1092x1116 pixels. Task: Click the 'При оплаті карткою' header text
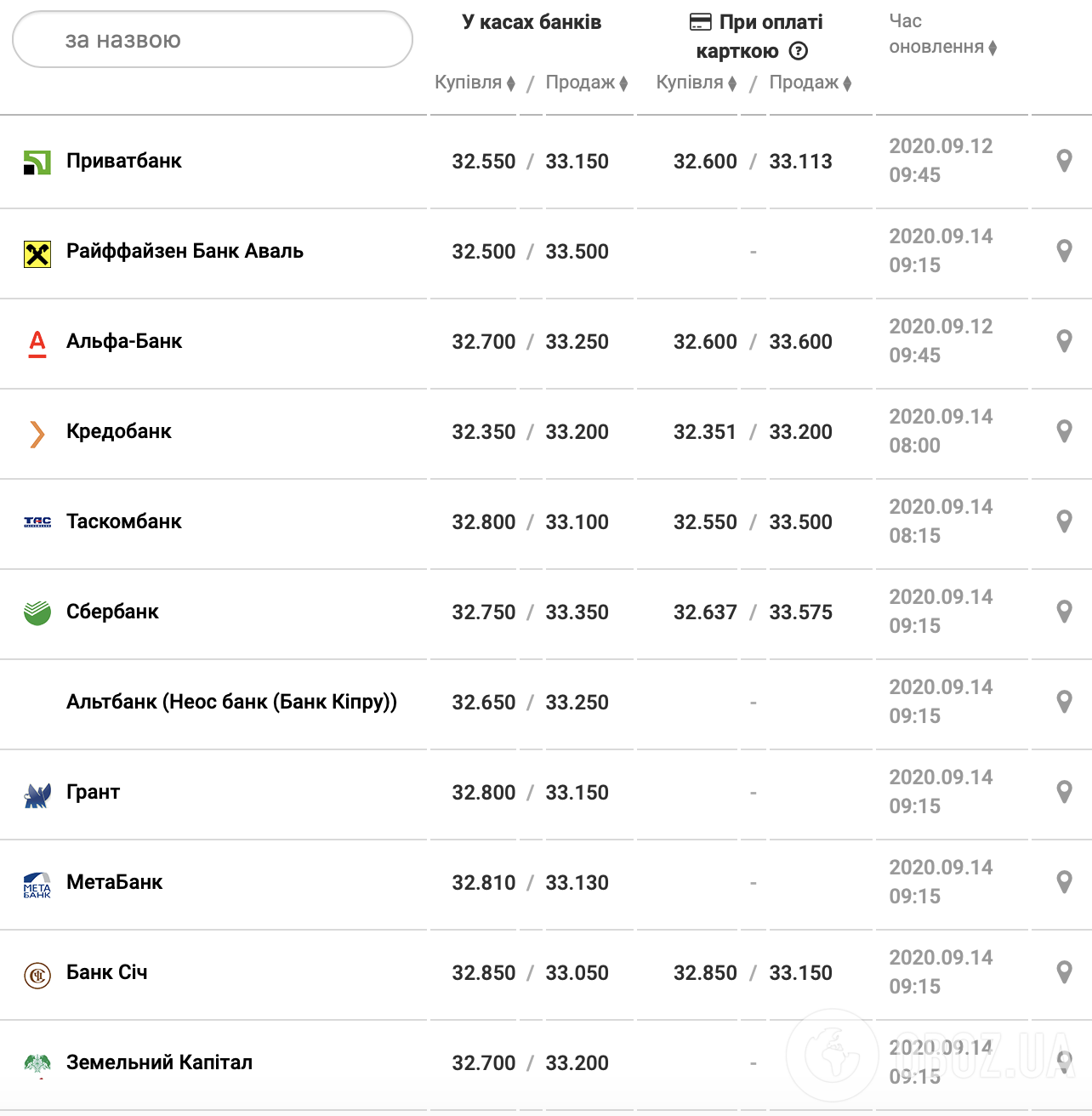click(759, 37)
